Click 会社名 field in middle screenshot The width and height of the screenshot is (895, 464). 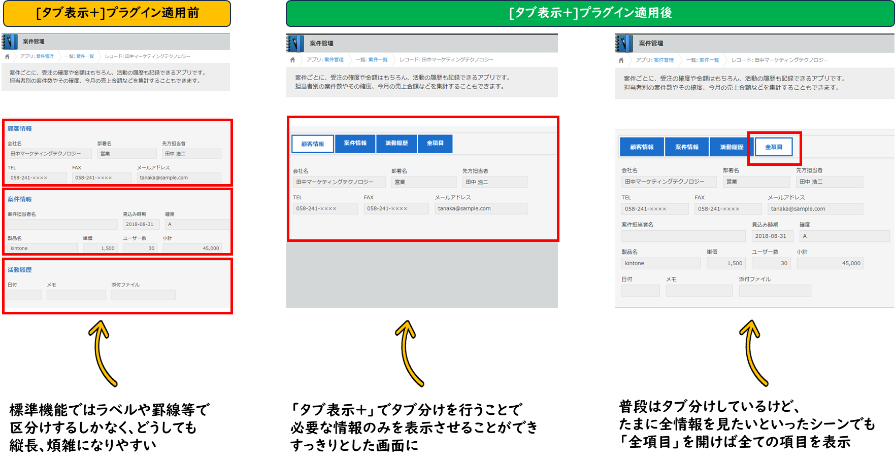coord(341,182)
